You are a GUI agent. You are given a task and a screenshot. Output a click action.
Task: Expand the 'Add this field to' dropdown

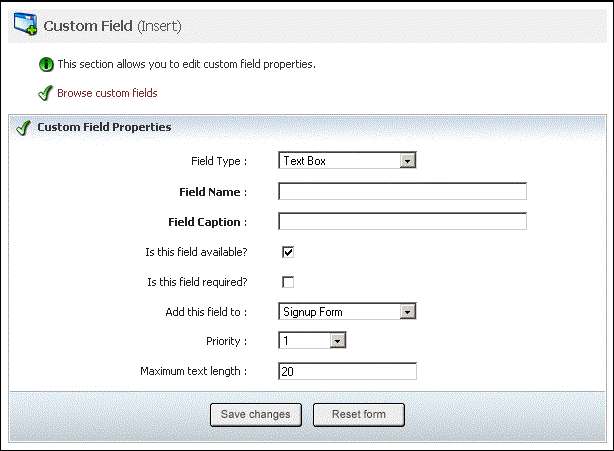coord(407,312)
